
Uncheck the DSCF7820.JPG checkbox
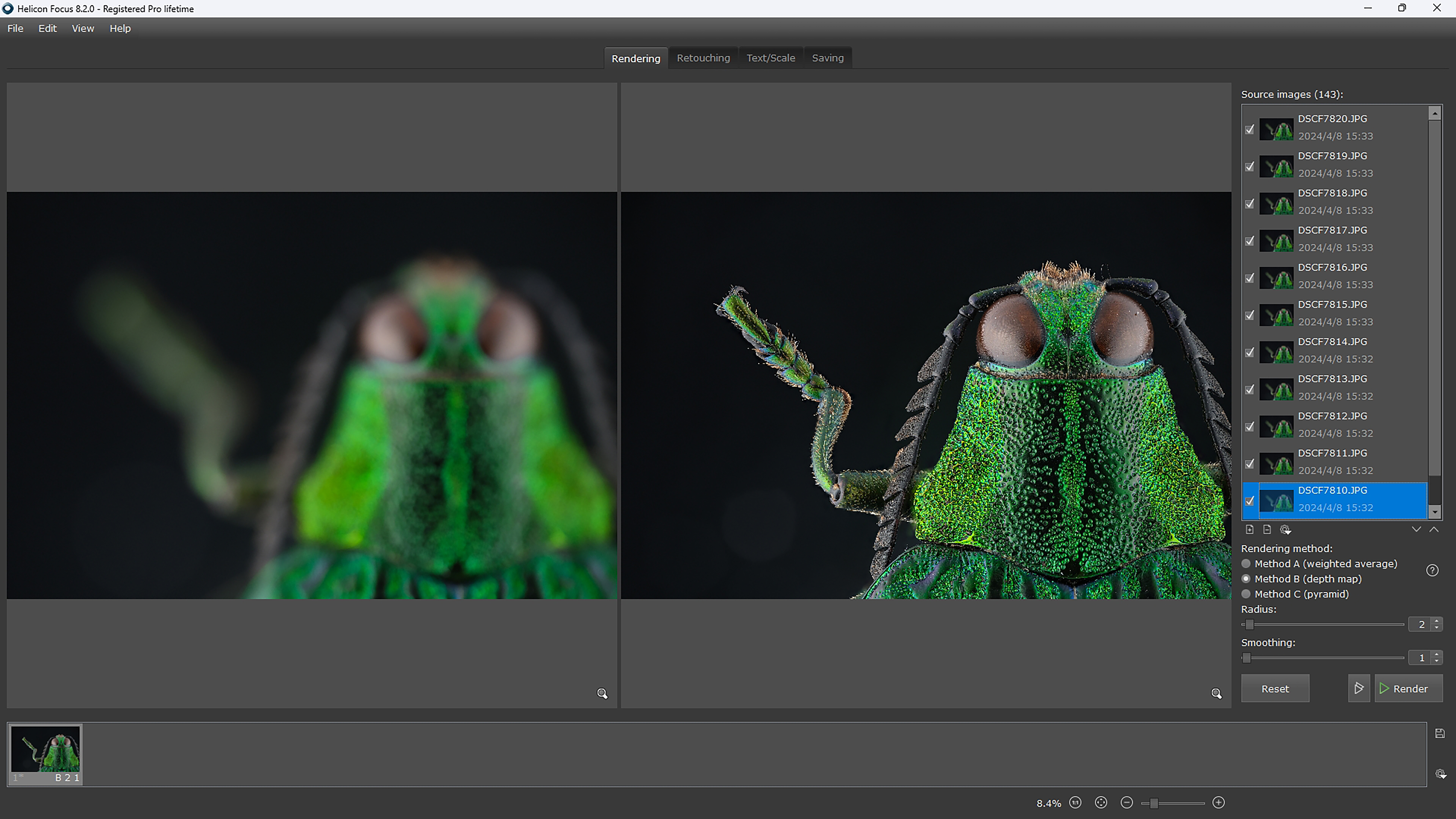pos(1250,129)
